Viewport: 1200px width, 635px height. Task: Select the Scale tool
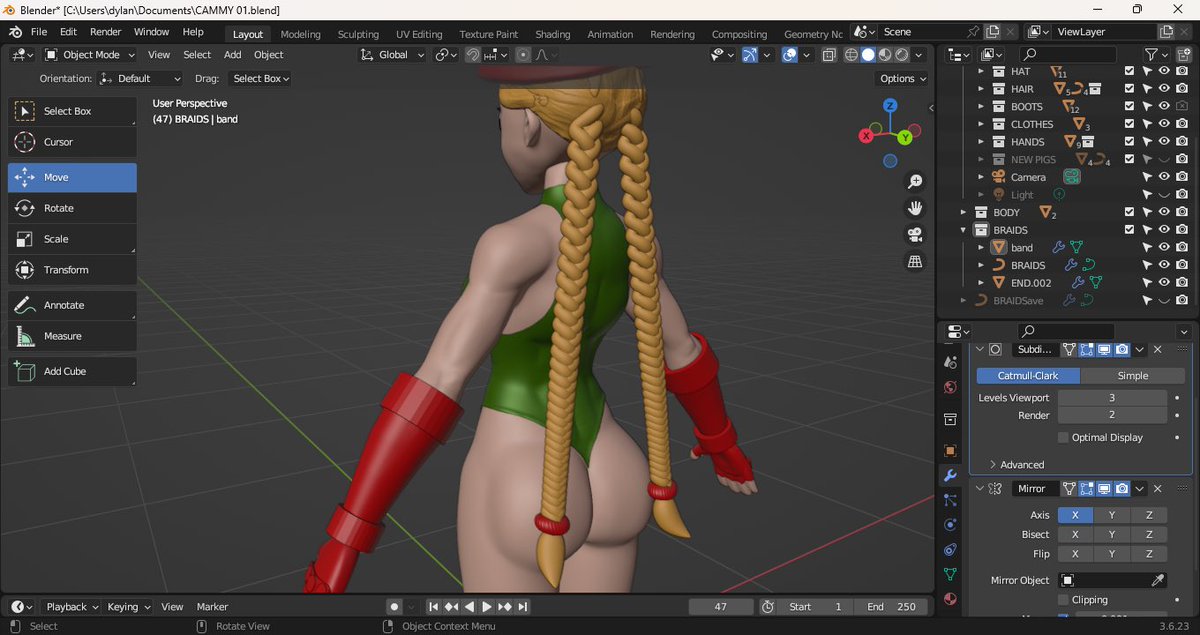coord(72,239)
